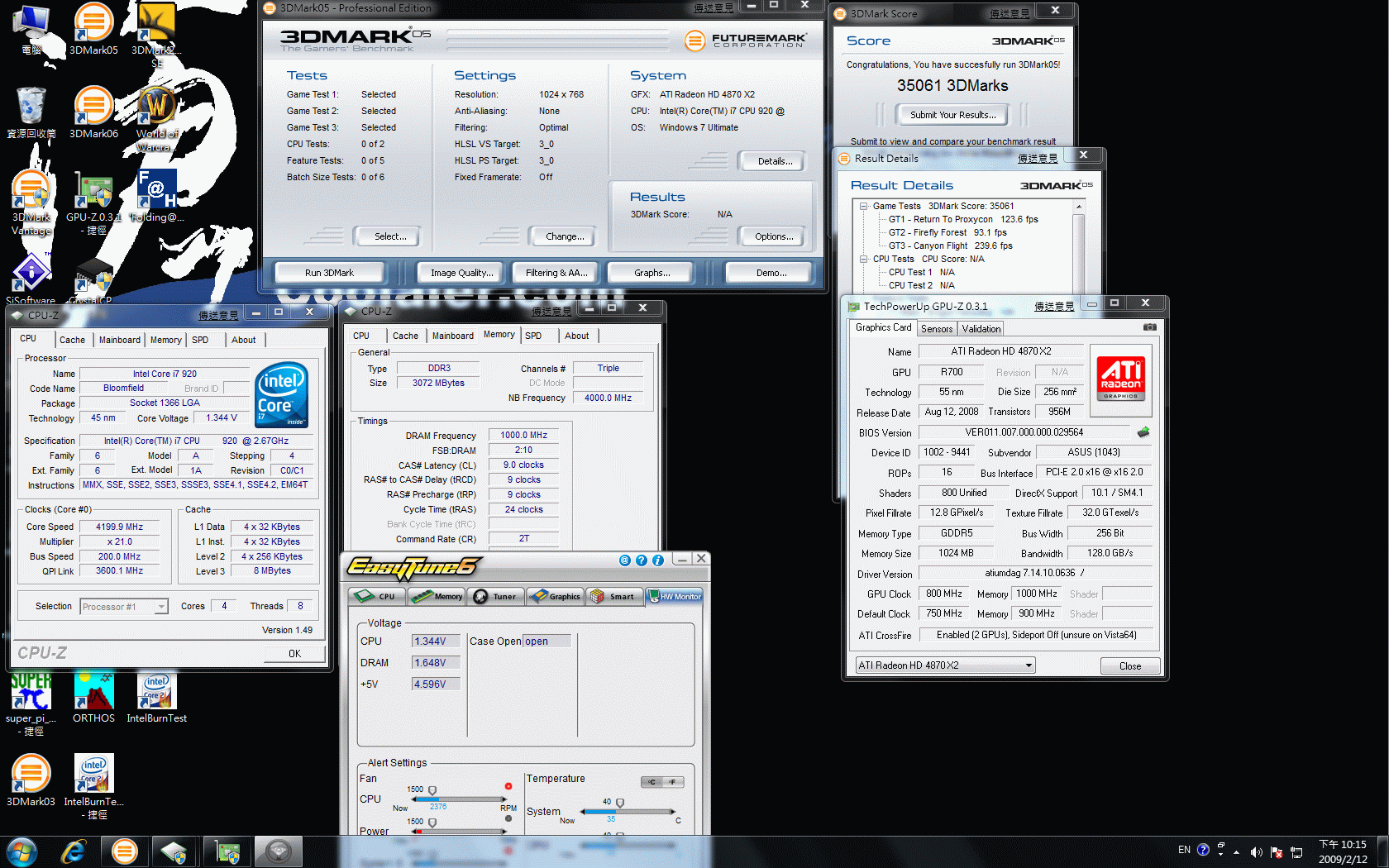Click the GPU-Z camera screenshot icon
Viewport: 1389px width, 868px height.
[x=1149, y=327]
